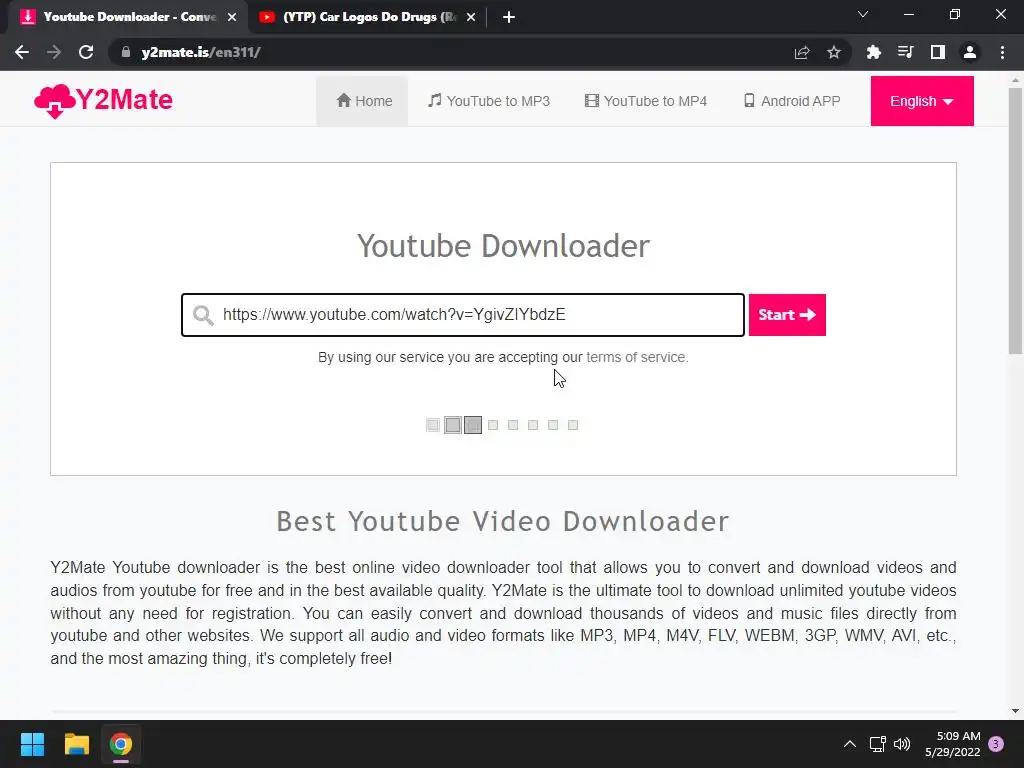Toggle the Chrome side panel icon
The height and width of the screenshot is (768, 1024).
tap(938, 52)
